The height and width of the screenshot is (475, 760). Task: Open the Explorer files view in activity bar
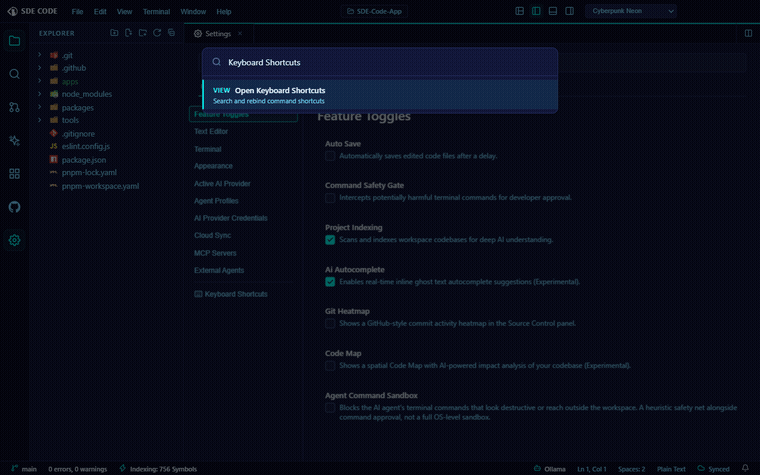point(14,41)
